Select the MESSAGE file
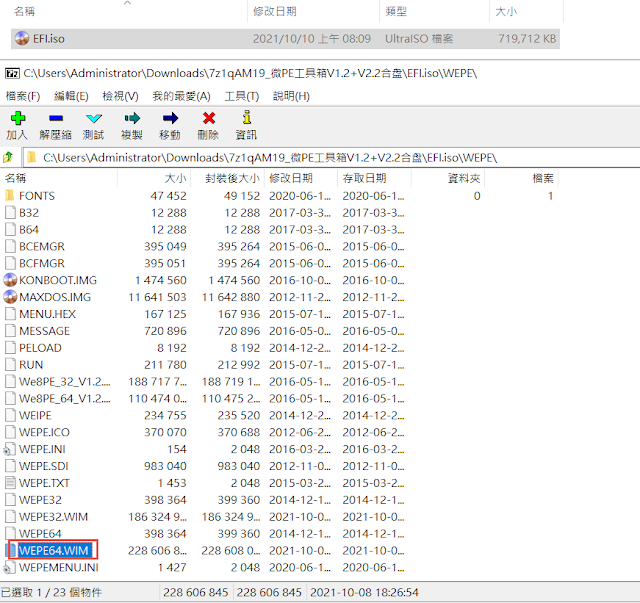Screen dimensions: 640x603 tap(44, 331)
